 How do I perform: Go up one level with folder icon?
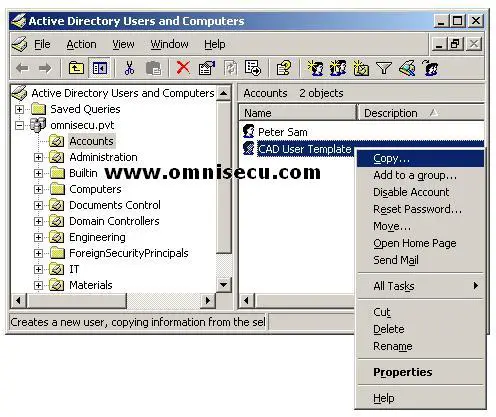coord(76,68)
